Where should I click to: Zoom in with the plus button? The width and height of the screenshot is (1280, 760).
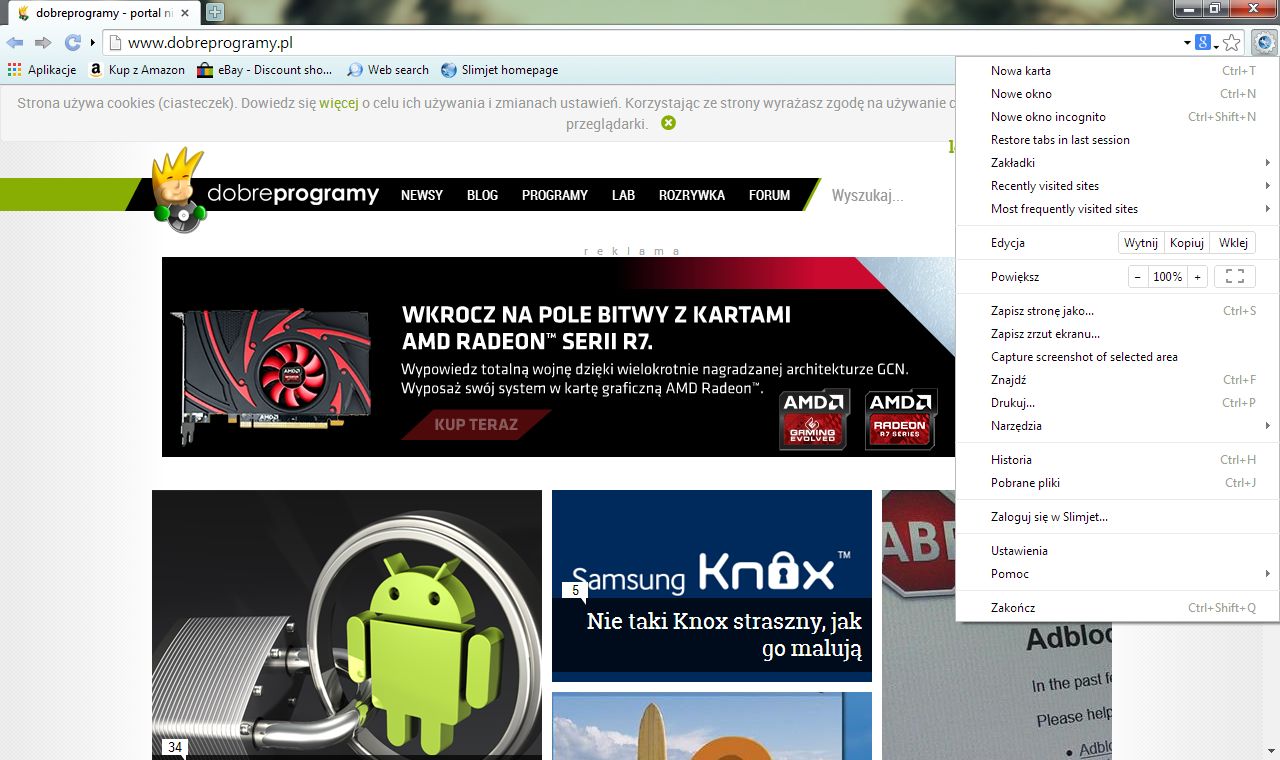click(x=1197, y=277)
